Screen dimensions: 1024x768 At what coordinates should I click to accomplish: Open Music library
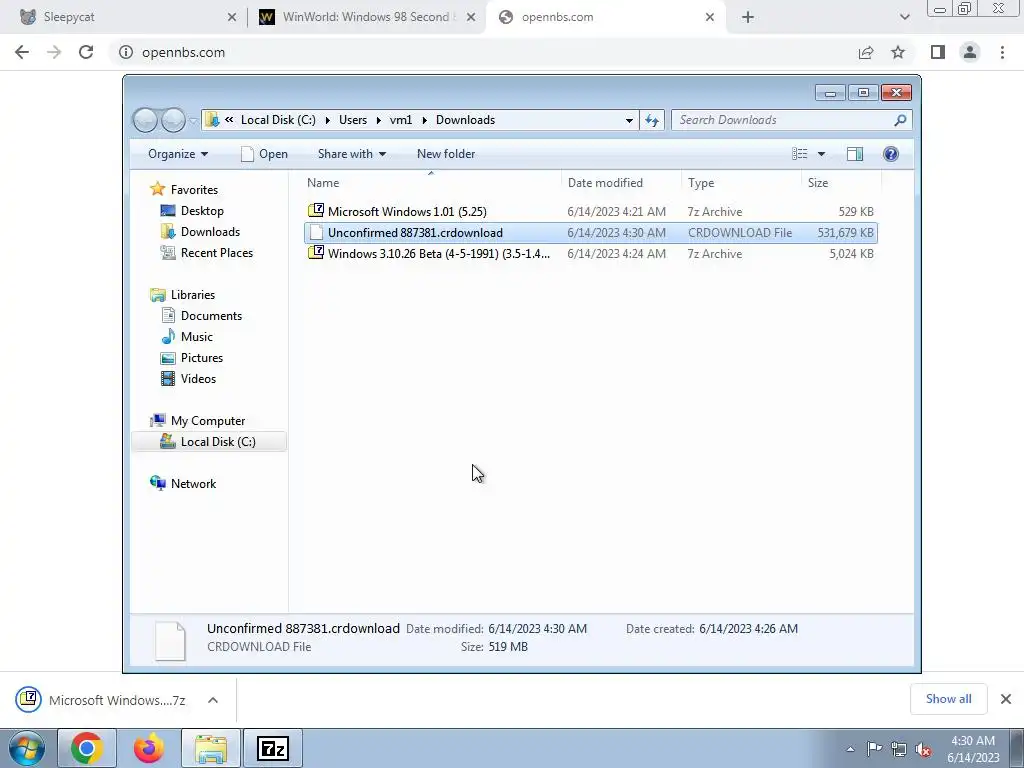click(x=187, y=336)
